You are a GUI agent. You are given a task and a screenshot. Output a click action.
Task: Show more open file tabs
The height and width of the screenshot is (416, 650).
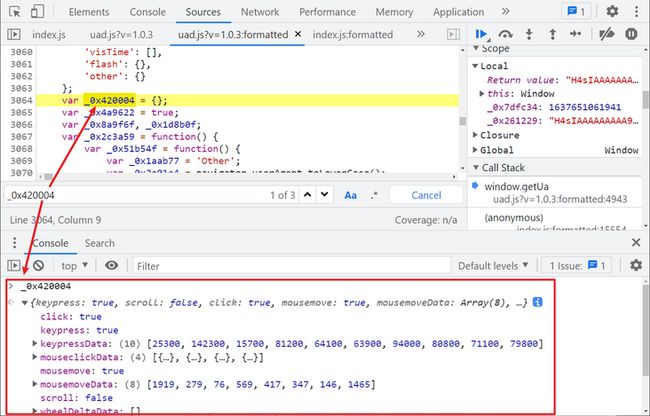[x=420, y=34]
